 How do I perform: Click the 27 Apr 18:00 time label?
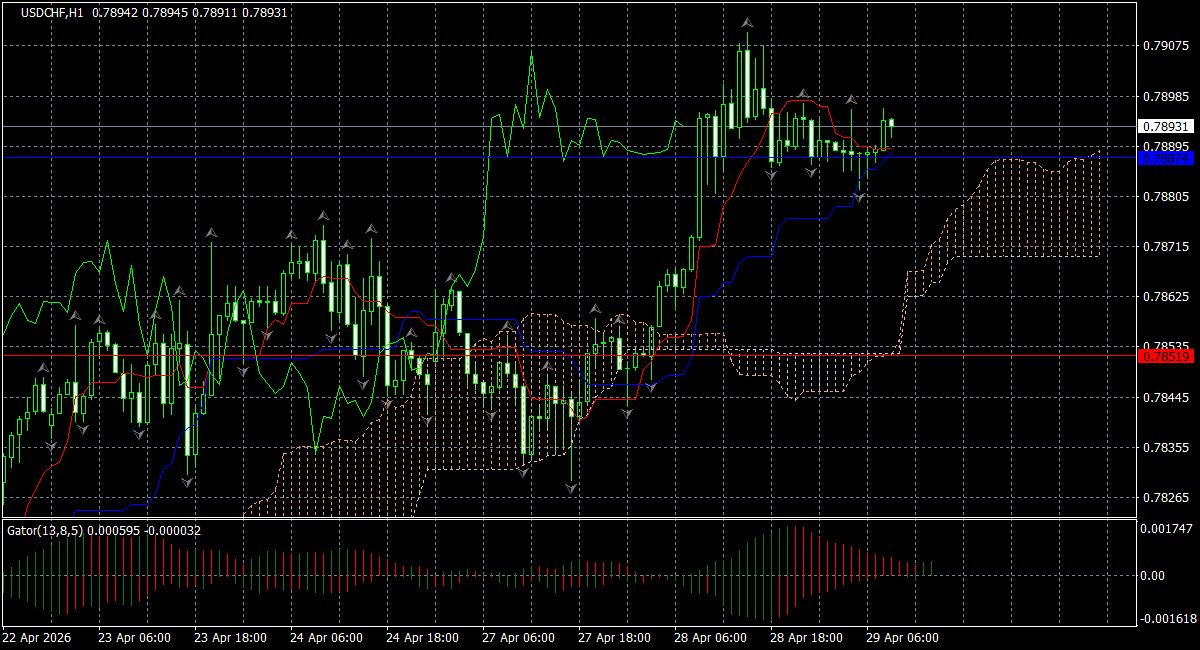click(614, 637)
